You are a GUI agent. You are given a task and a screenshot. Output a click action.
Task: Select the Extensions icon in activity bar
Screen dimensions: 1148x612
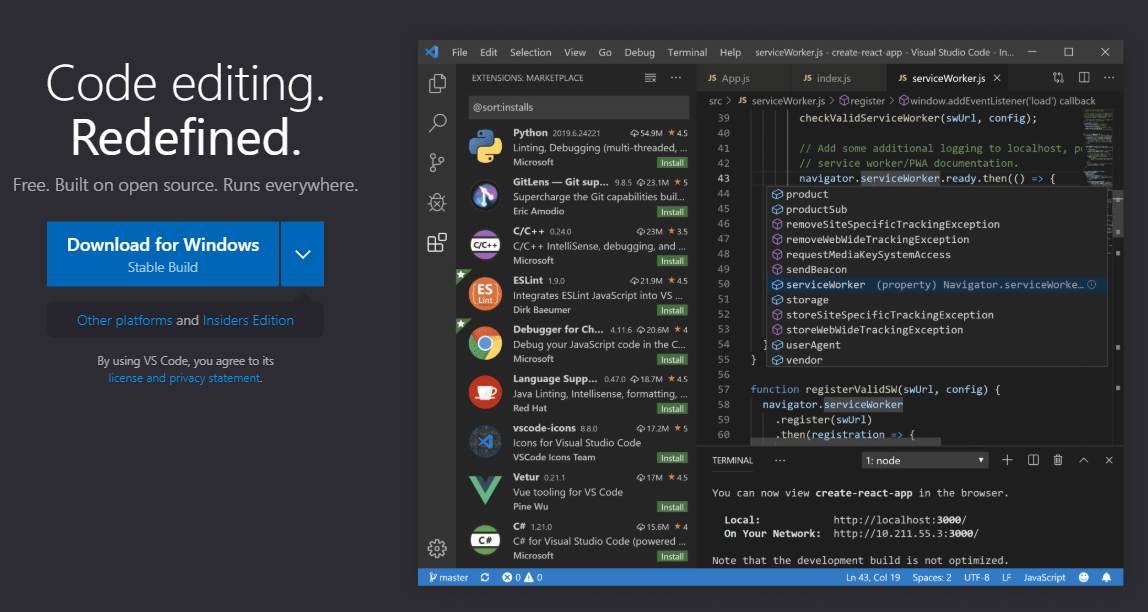[x=437, y=243]
